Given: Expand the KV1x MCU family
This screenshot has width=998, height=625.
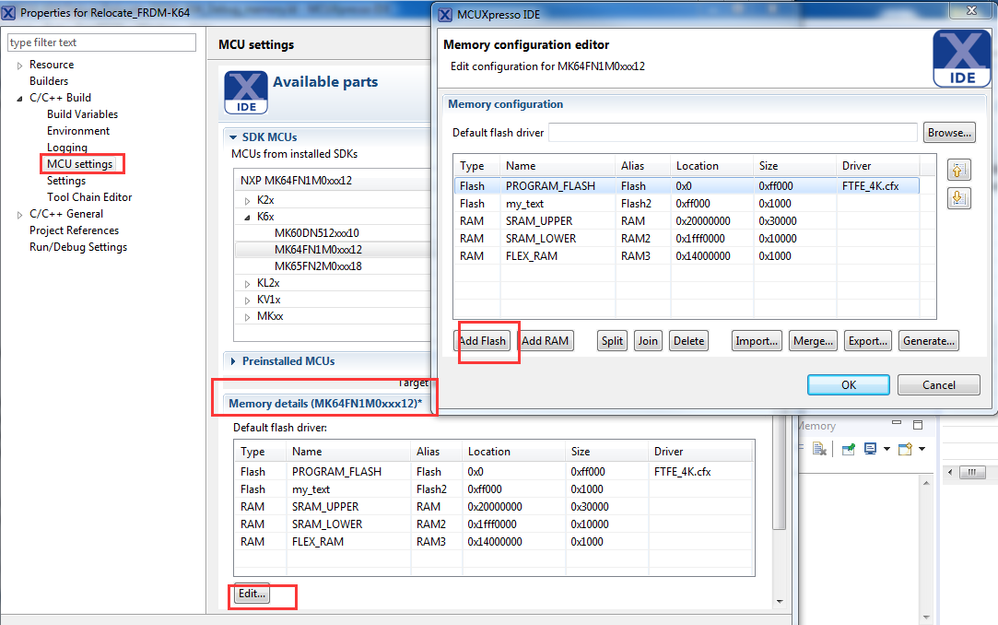Looking at the screenshot, I should [248, 300].
